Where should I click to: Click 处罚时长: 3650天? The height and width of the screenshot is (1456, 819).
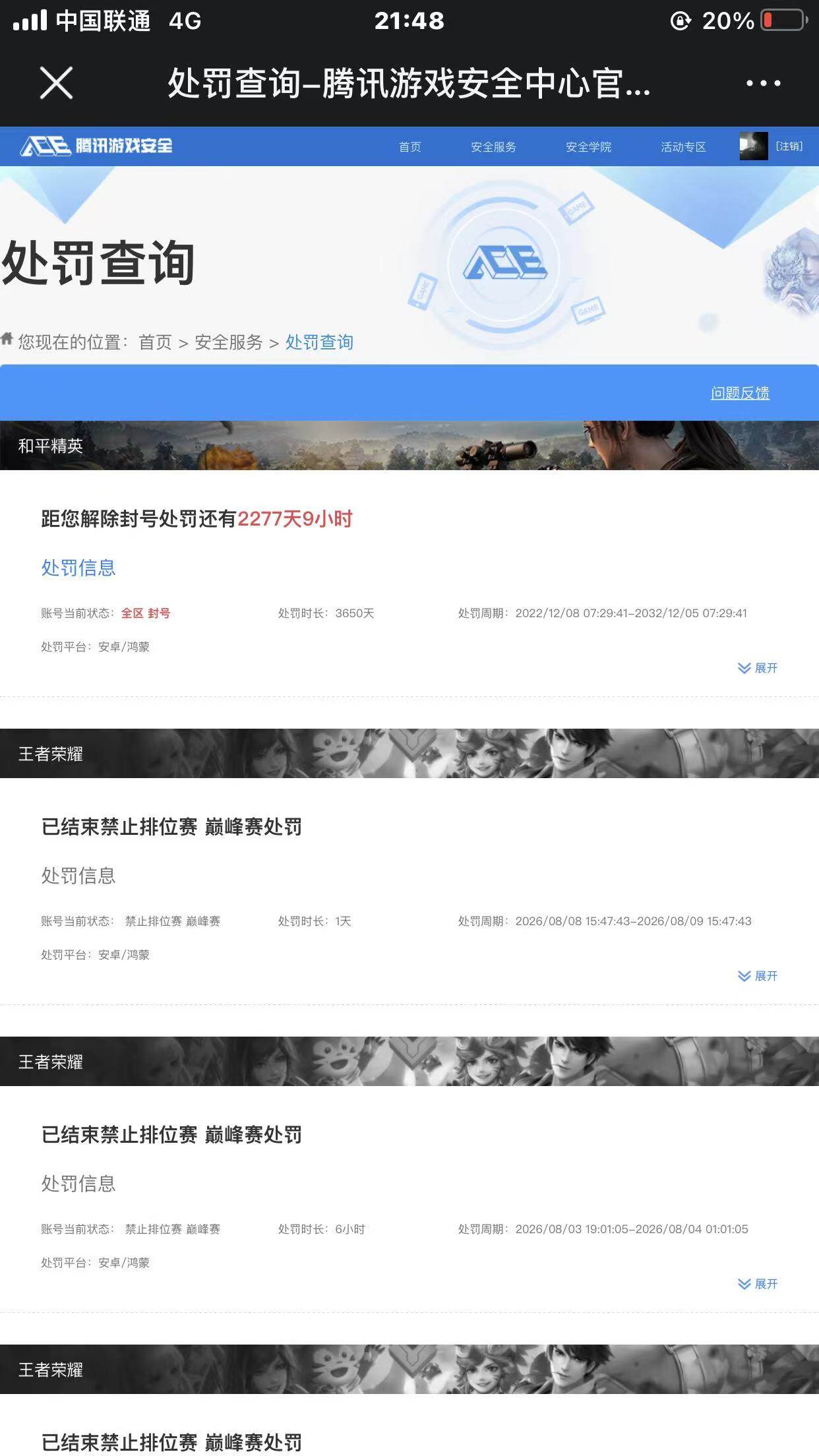click(x=326, y=613)
